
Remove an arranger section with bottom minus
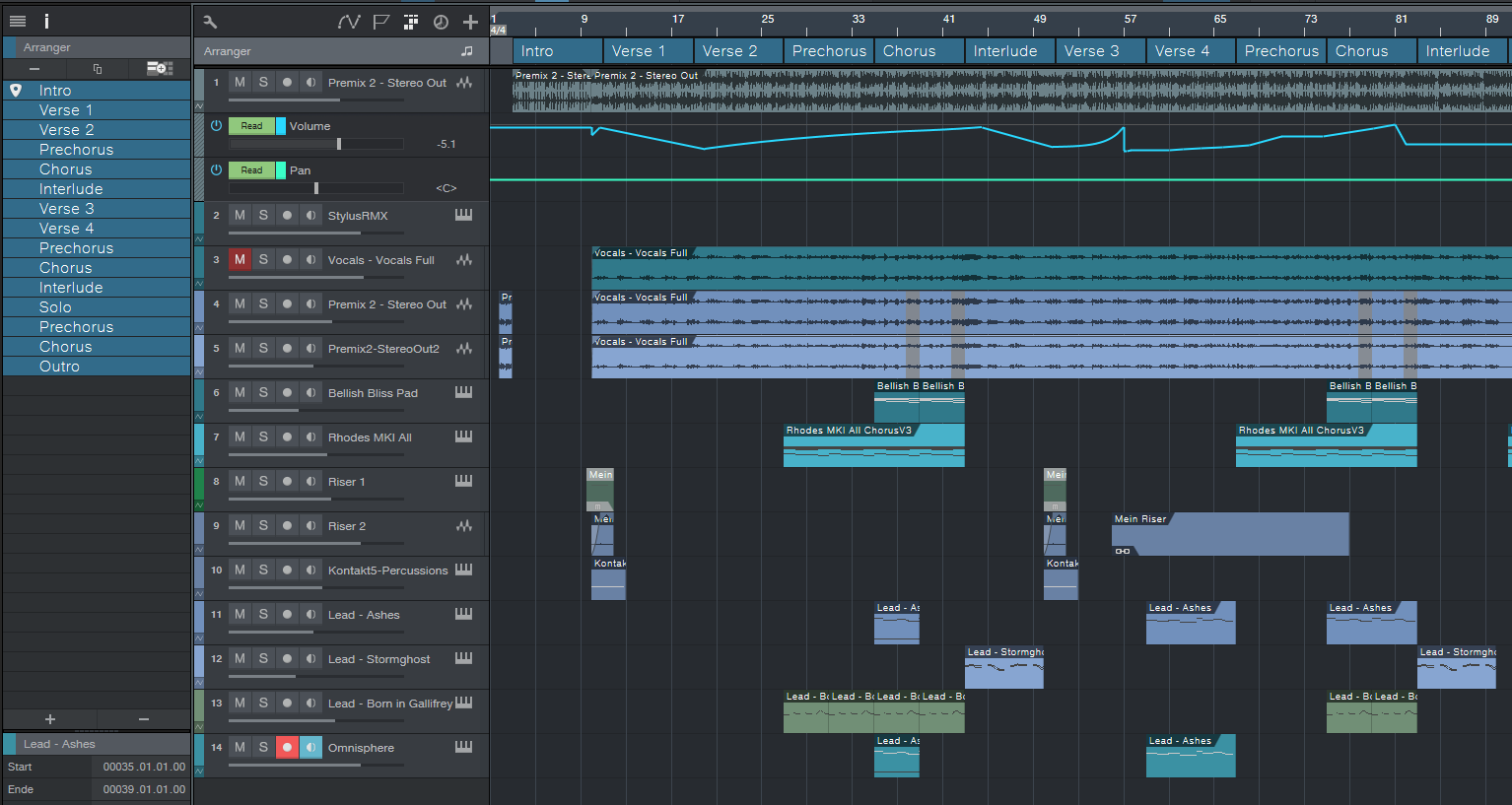click(144, 719)
